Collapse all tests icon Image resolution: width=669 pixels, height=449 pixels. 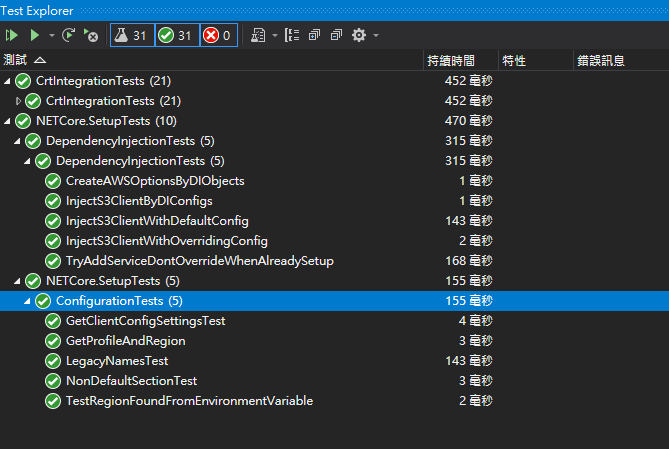click(x=337, y=35)
